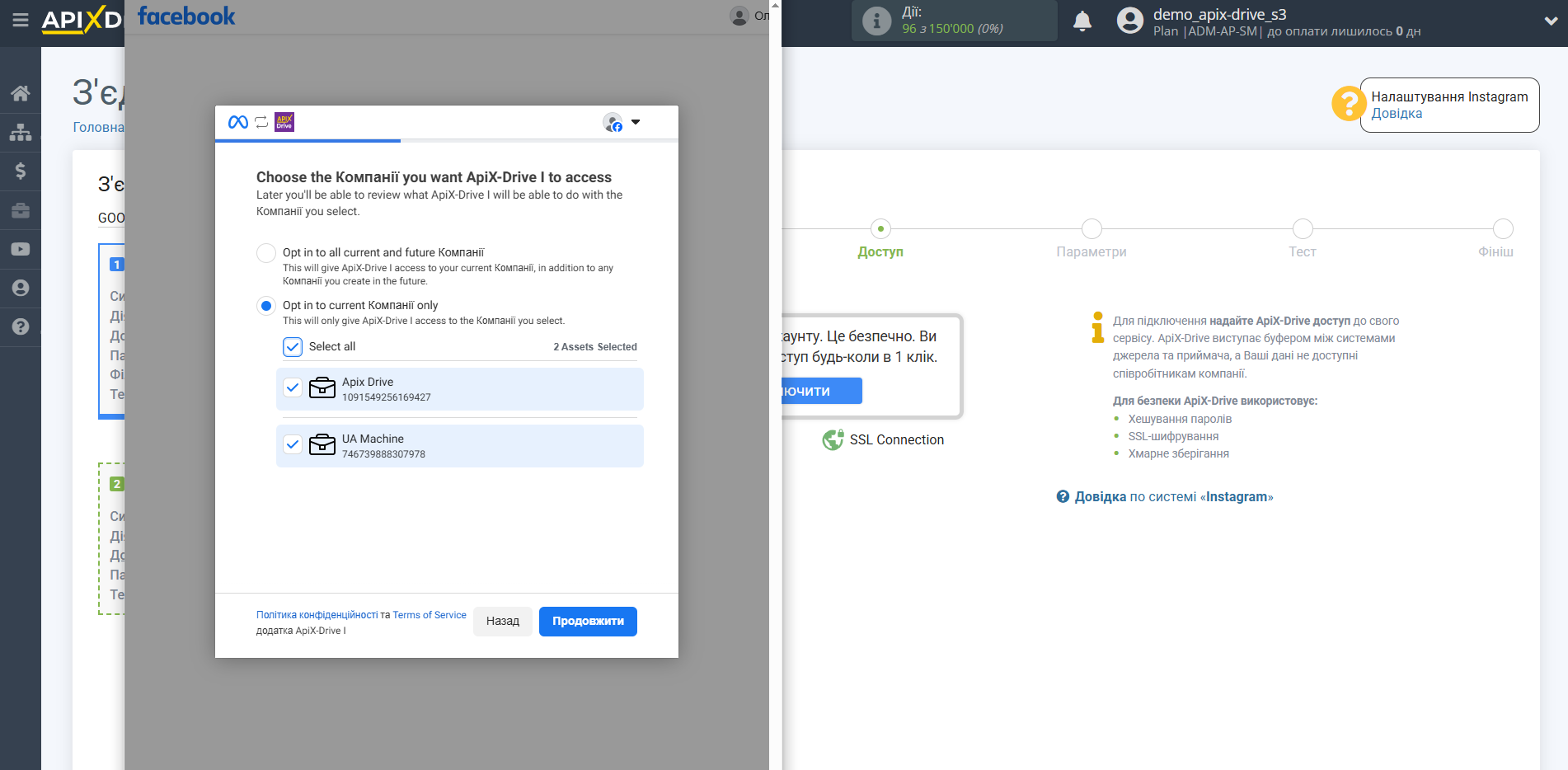Open Довідка по системі Instagram link

point(1174,497)
